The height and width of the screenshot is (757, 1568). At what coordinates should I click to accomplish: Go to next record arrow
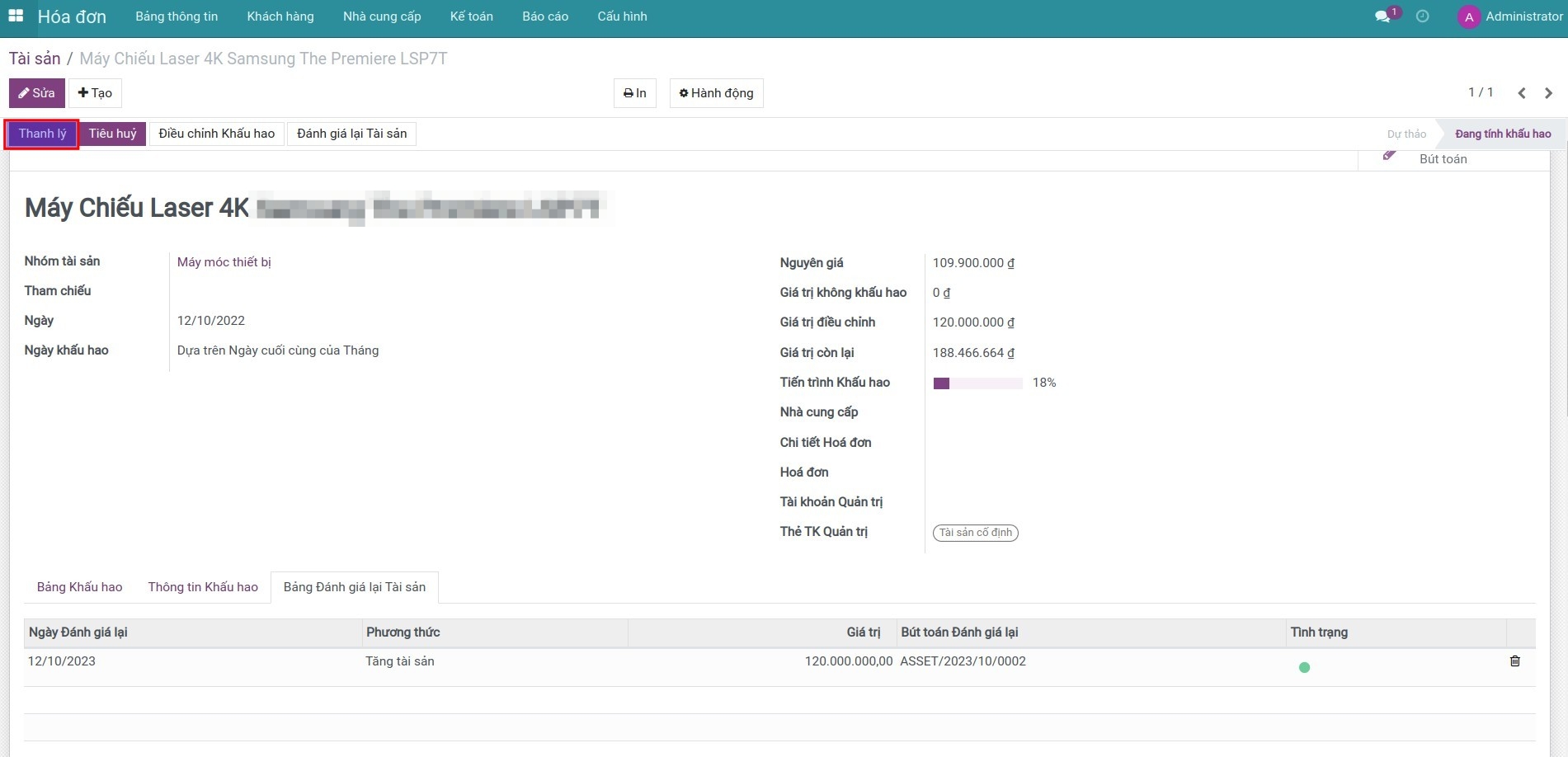click(1548, 93)
